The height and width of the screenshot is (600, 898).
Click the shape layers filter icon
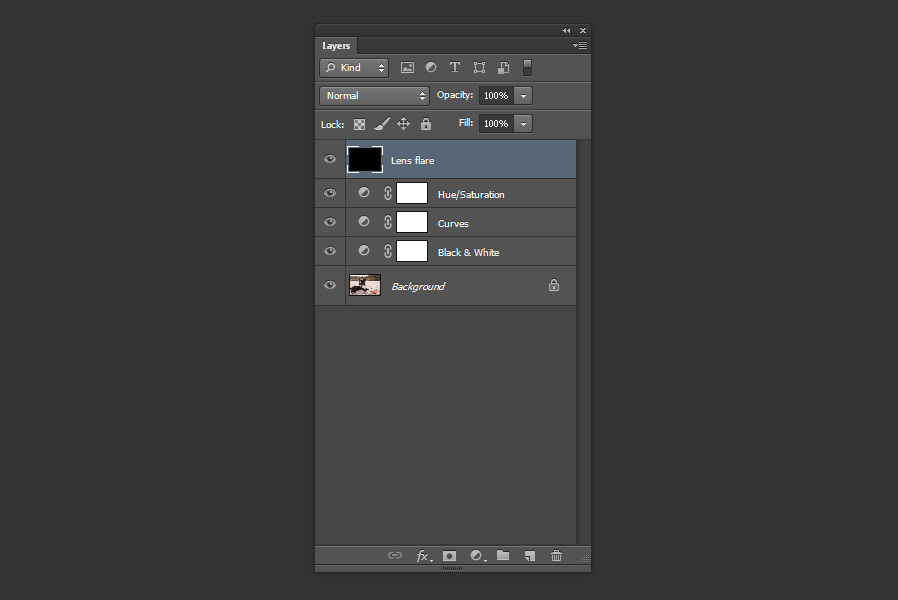coord(479,67)
